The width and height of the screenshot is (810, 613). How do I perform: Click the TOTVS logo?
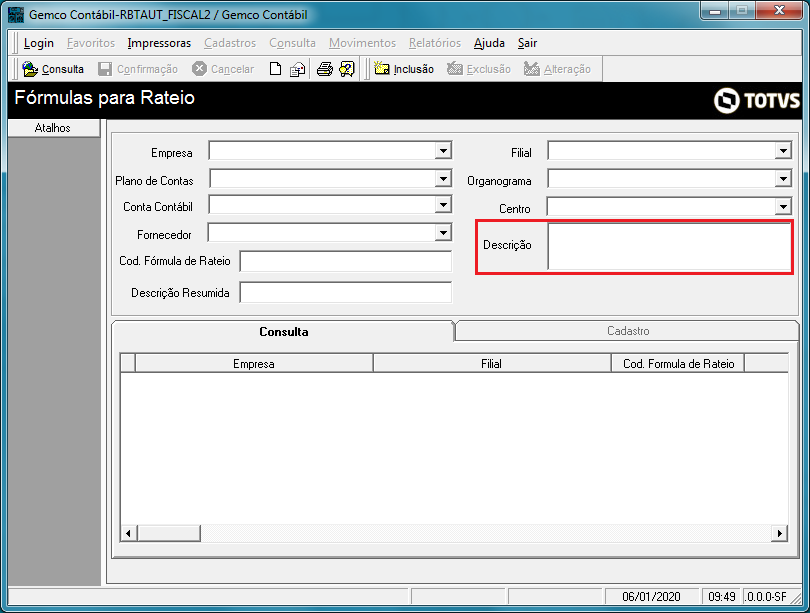(x=757, y=100)
